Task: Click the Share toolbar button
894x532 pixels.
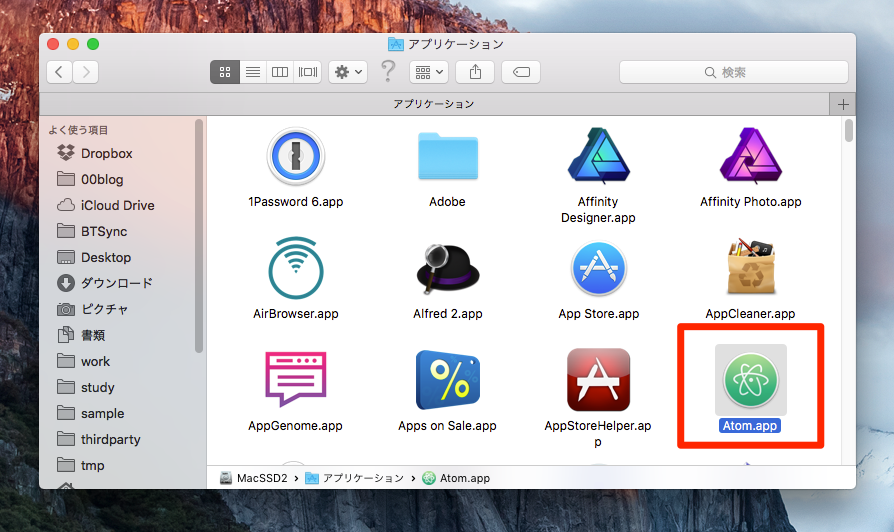Action: [475, 72]
